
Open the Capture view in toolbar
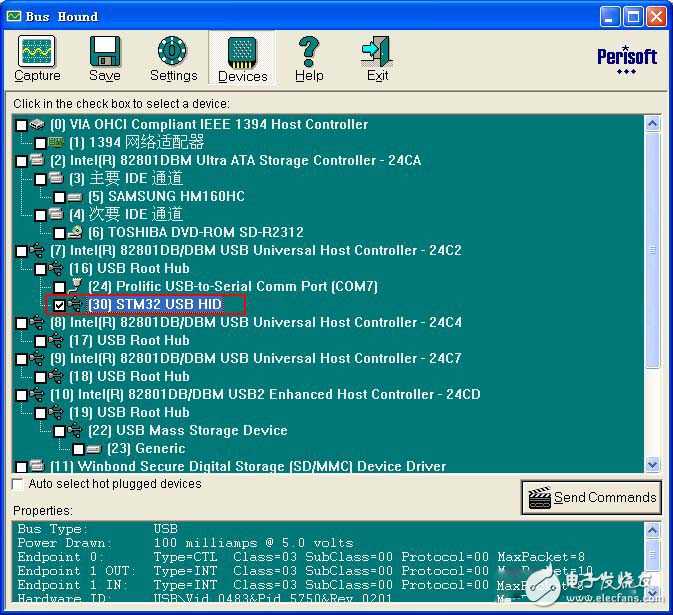click(x=37, y=59)
